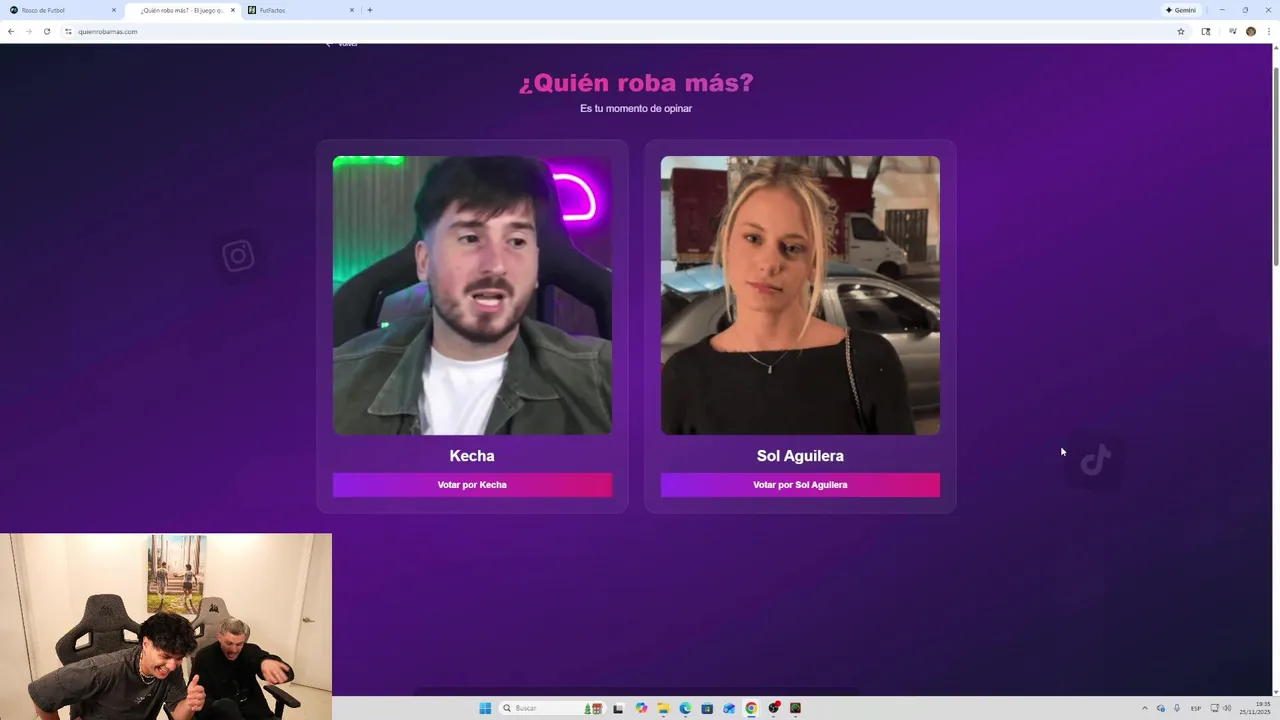View site information icon in address bar
Screen dimensions: 1280x720
click(69, 31)
